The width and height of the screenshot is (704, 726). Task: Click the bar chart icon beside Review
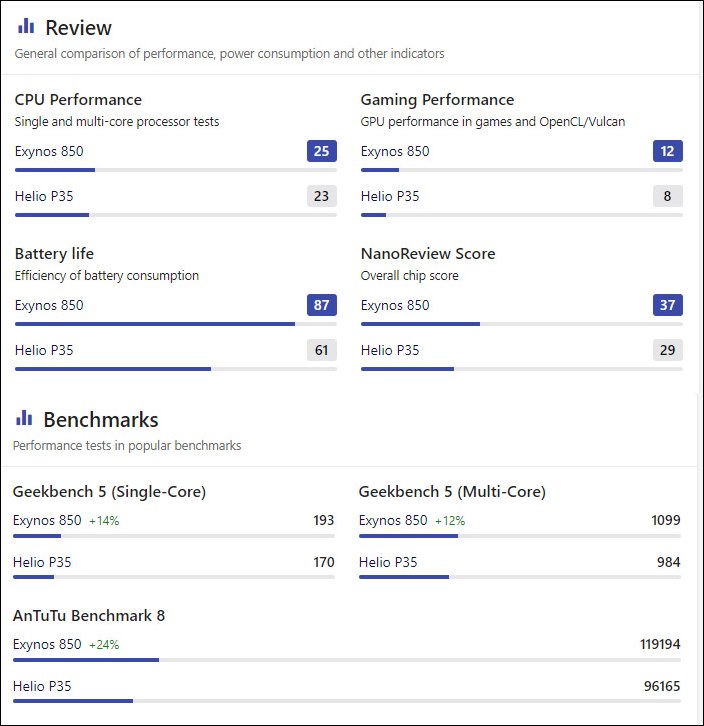point(26,26)
